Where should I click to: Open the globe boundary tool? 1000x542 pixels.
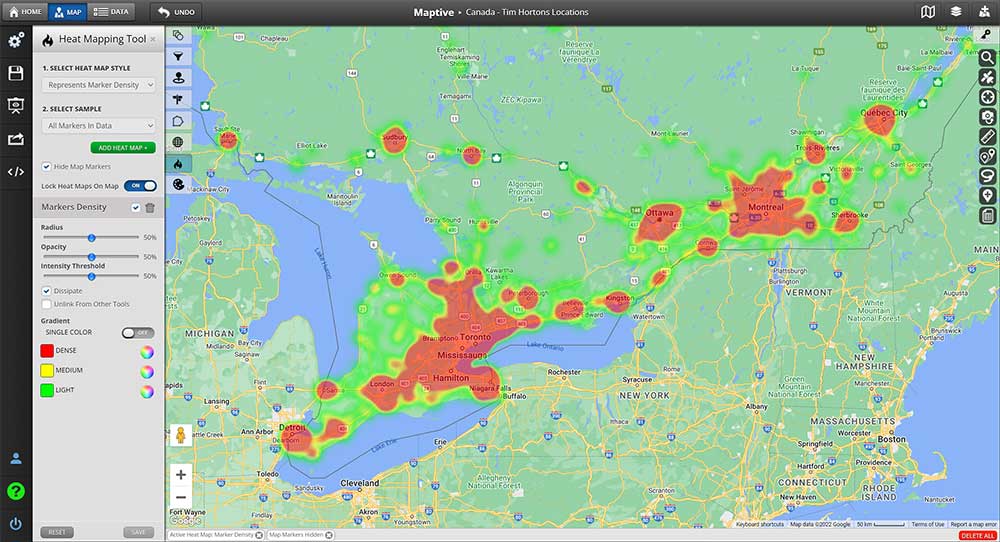click(x=179, y=142)
